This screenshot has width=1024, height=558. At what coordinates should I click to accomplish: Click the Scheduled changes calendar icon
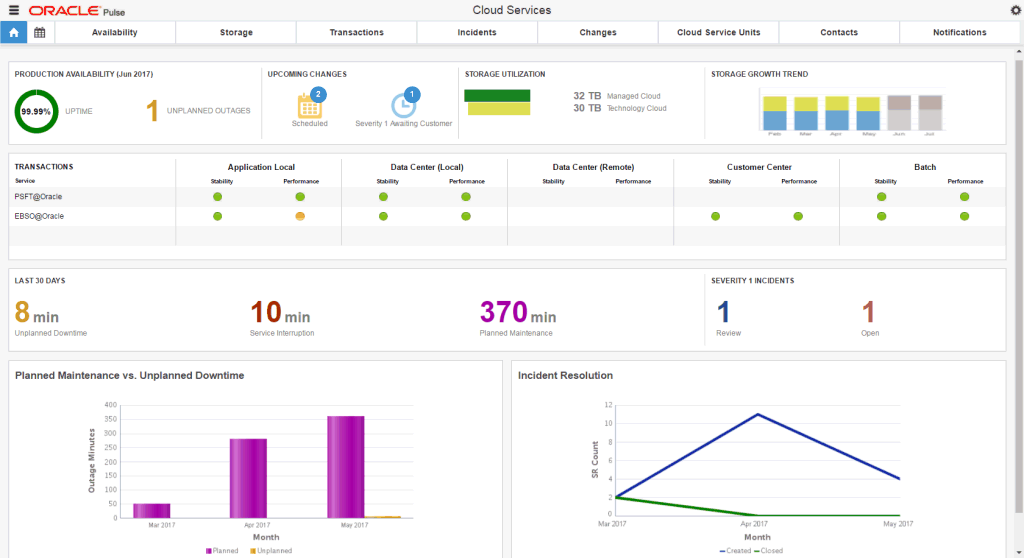click(310, 106)
